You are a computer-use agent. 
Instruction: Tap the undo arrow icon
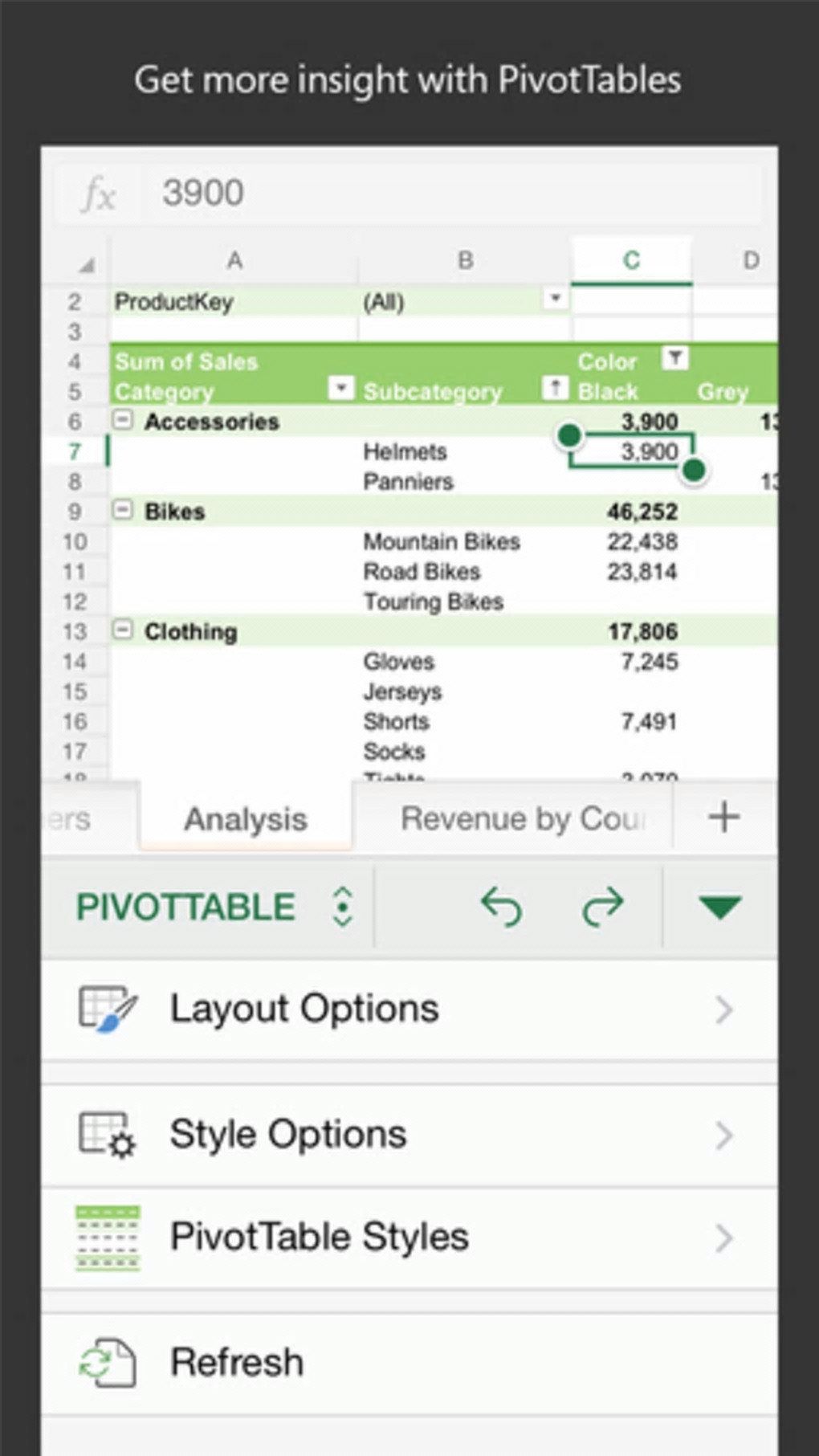[x=502, y=907]
